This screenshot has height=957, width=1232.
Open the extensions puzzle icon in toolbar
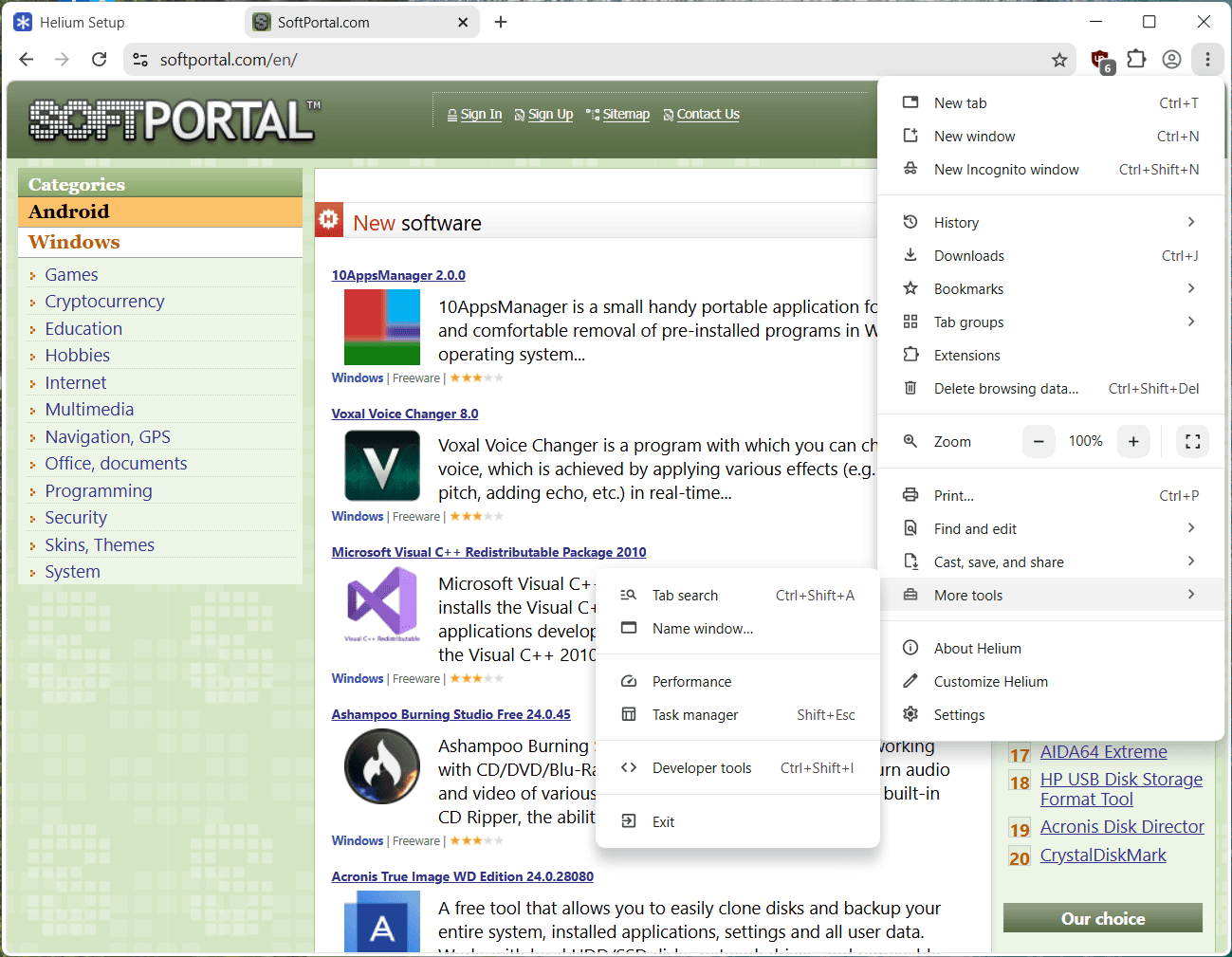pos(1136,59)
